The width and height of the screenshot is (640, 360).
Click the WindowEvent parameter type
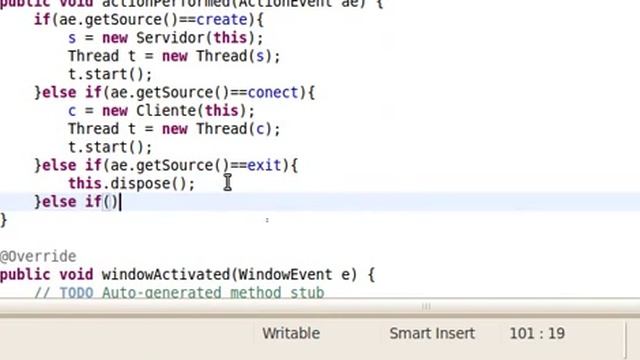285,274
